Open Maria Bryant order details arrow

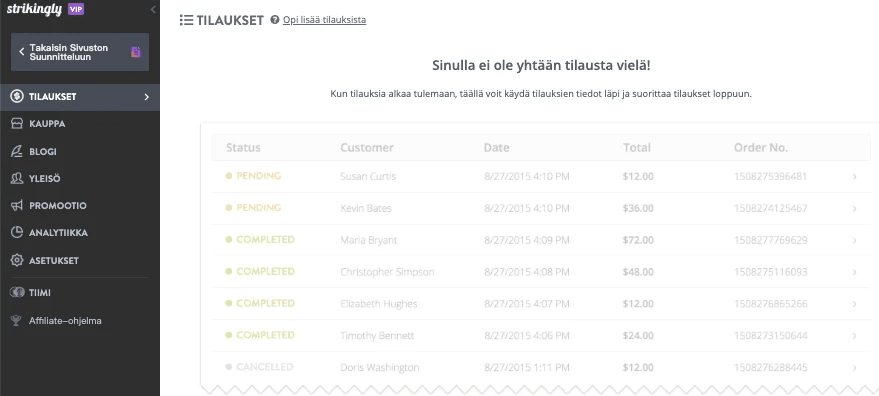[854, 240]
